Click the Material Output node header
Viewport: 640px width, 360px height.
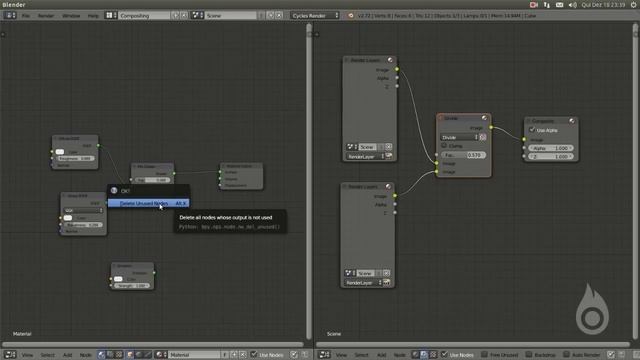click(241, 166)
